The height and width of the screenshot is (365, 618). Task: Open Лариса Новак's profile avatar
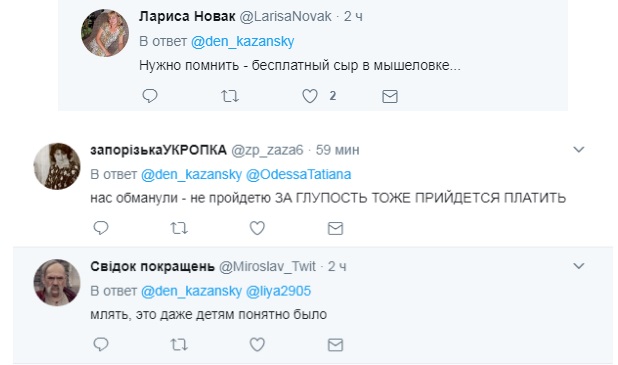coord(105,33)
